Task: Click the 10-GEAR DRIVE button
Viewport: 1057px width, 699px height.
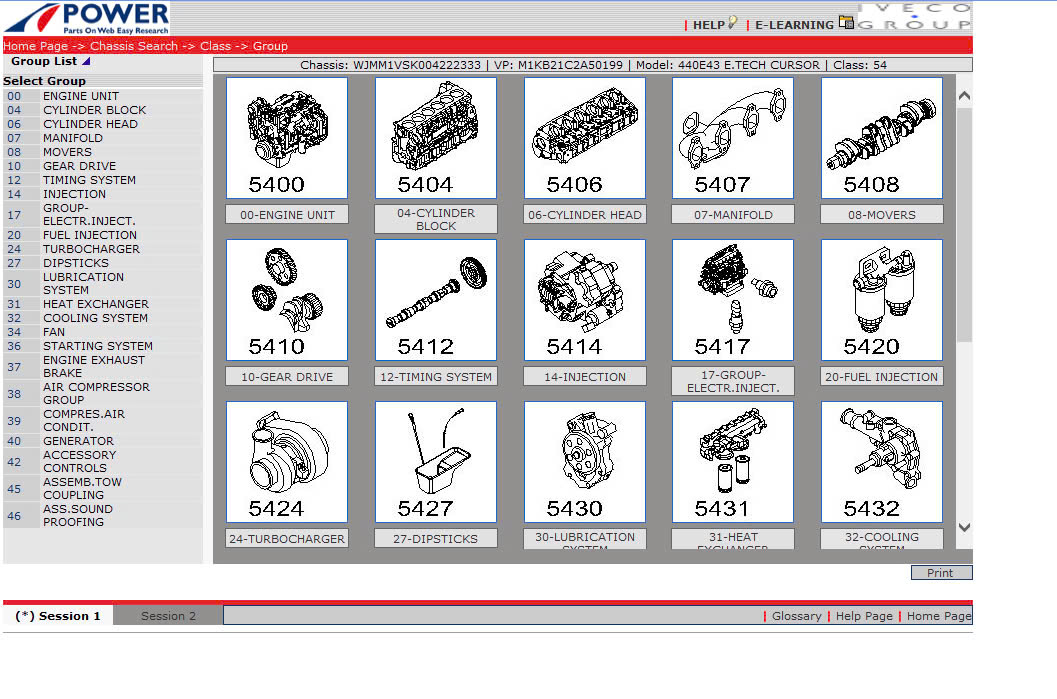Action: pos(287,377)
